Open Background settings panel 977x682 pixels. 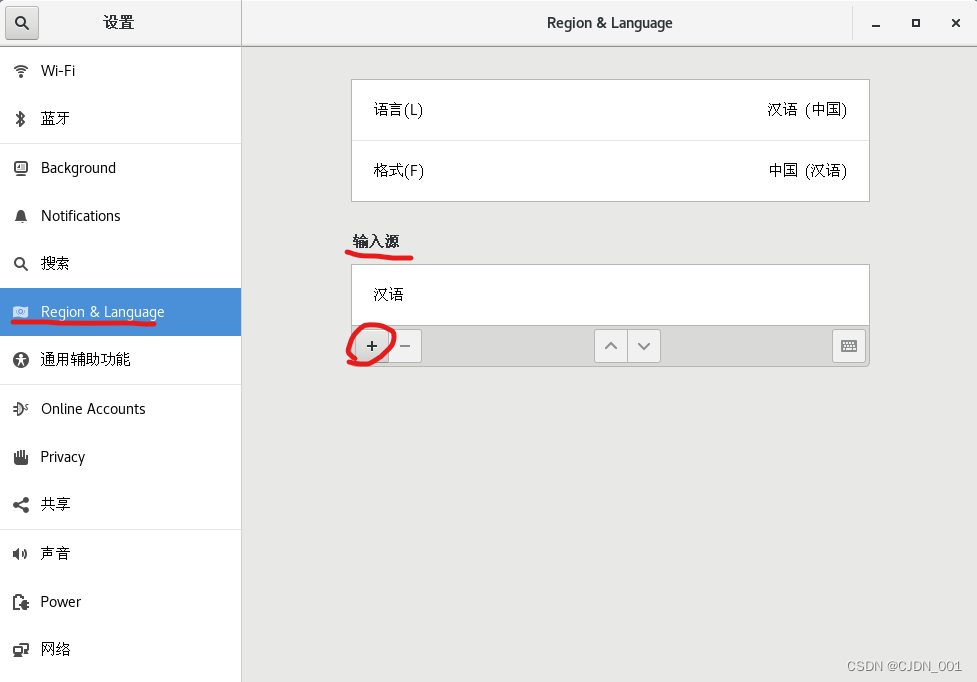(x=120, y=168)
